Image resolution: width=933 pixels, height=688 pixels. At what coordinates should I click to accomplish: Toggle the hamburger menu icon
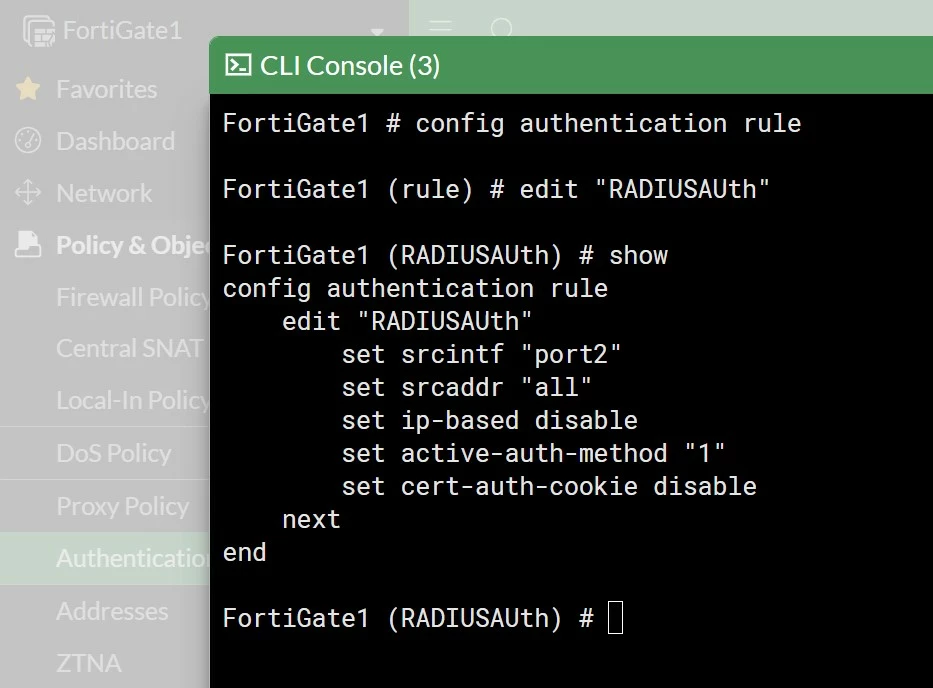pos(441,27)
